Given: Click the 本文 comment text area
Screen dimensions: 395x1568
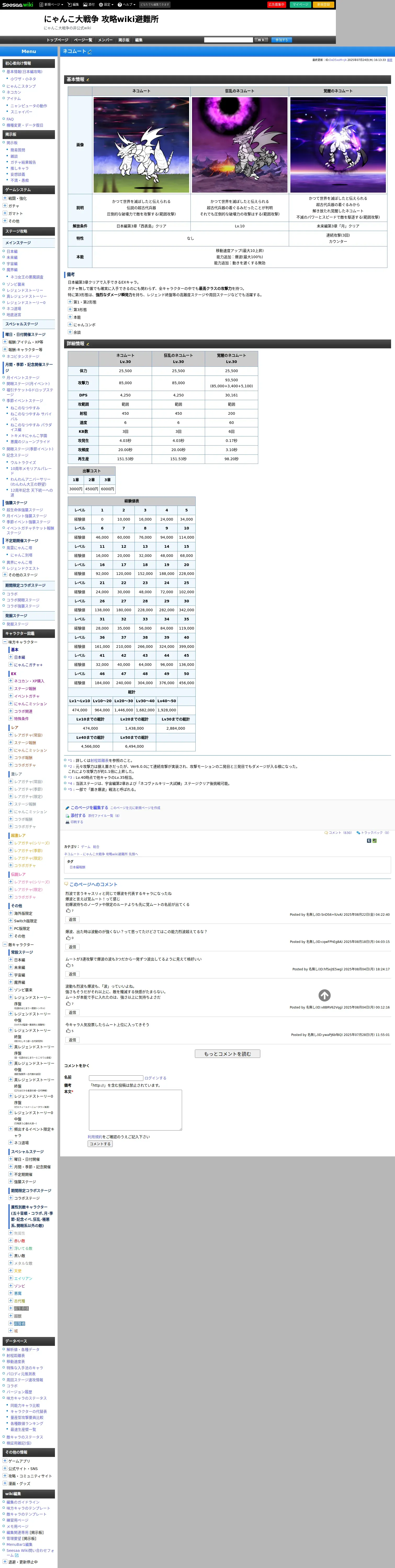Looking at the screenshot, I should pyautogui.click(x=135, y=1110).
